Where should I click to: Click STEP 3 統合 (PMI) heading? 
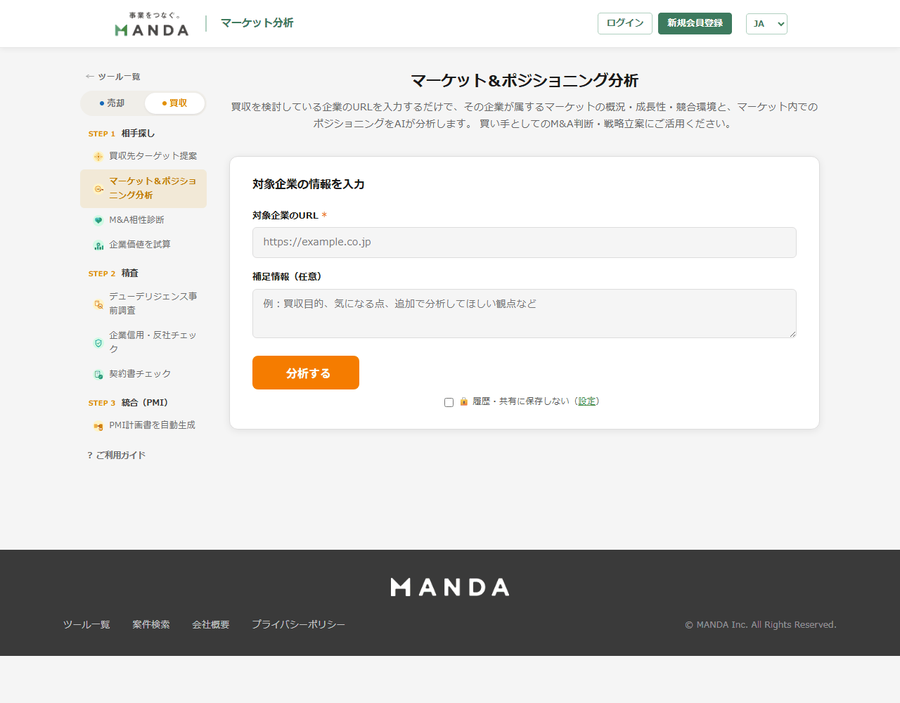[x=128, y=402]
